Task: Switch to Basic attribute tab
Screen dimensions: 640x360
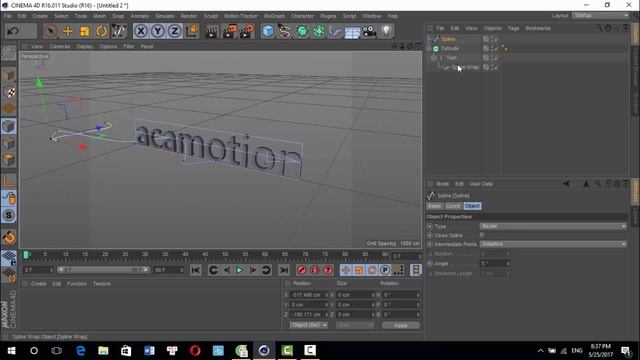Action: click(435, 206)
